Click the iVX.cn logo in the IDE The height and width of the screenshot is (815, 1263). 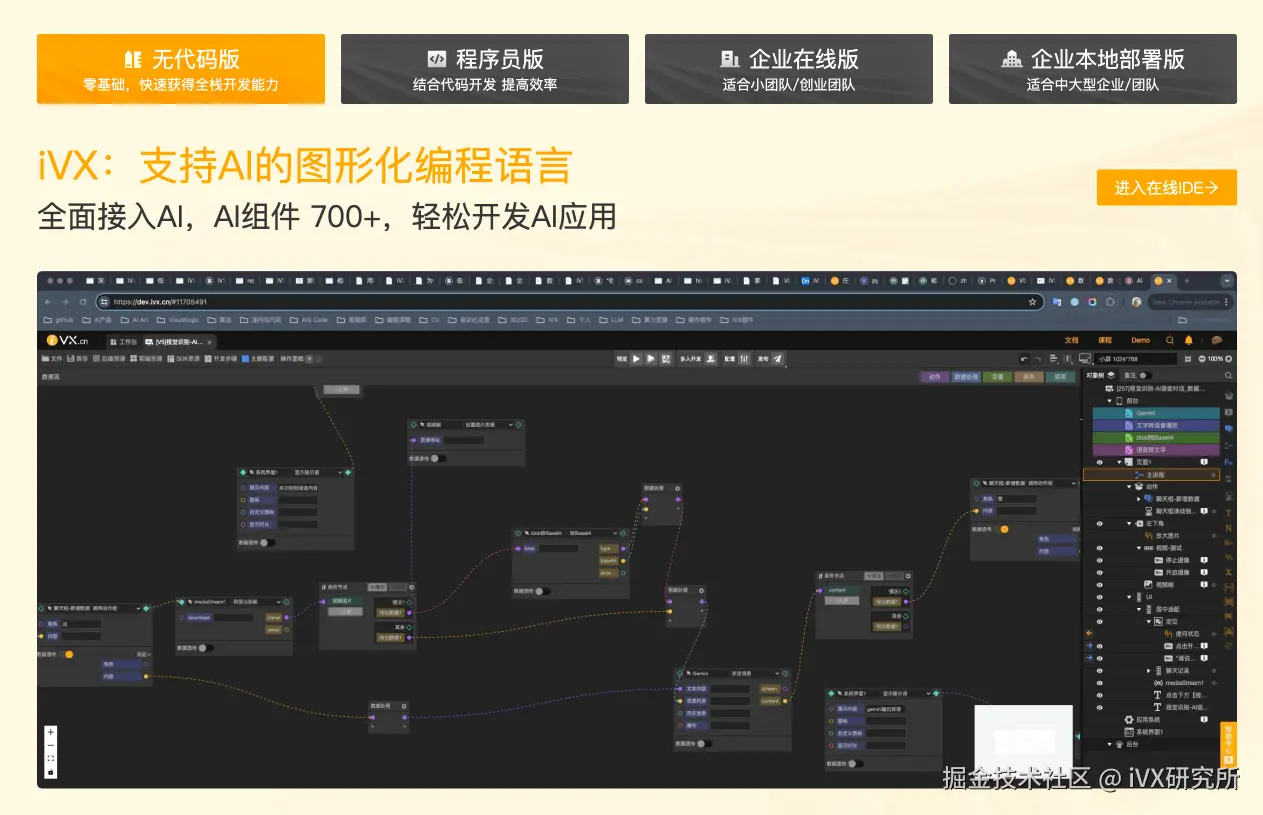(x=67, y=341)
